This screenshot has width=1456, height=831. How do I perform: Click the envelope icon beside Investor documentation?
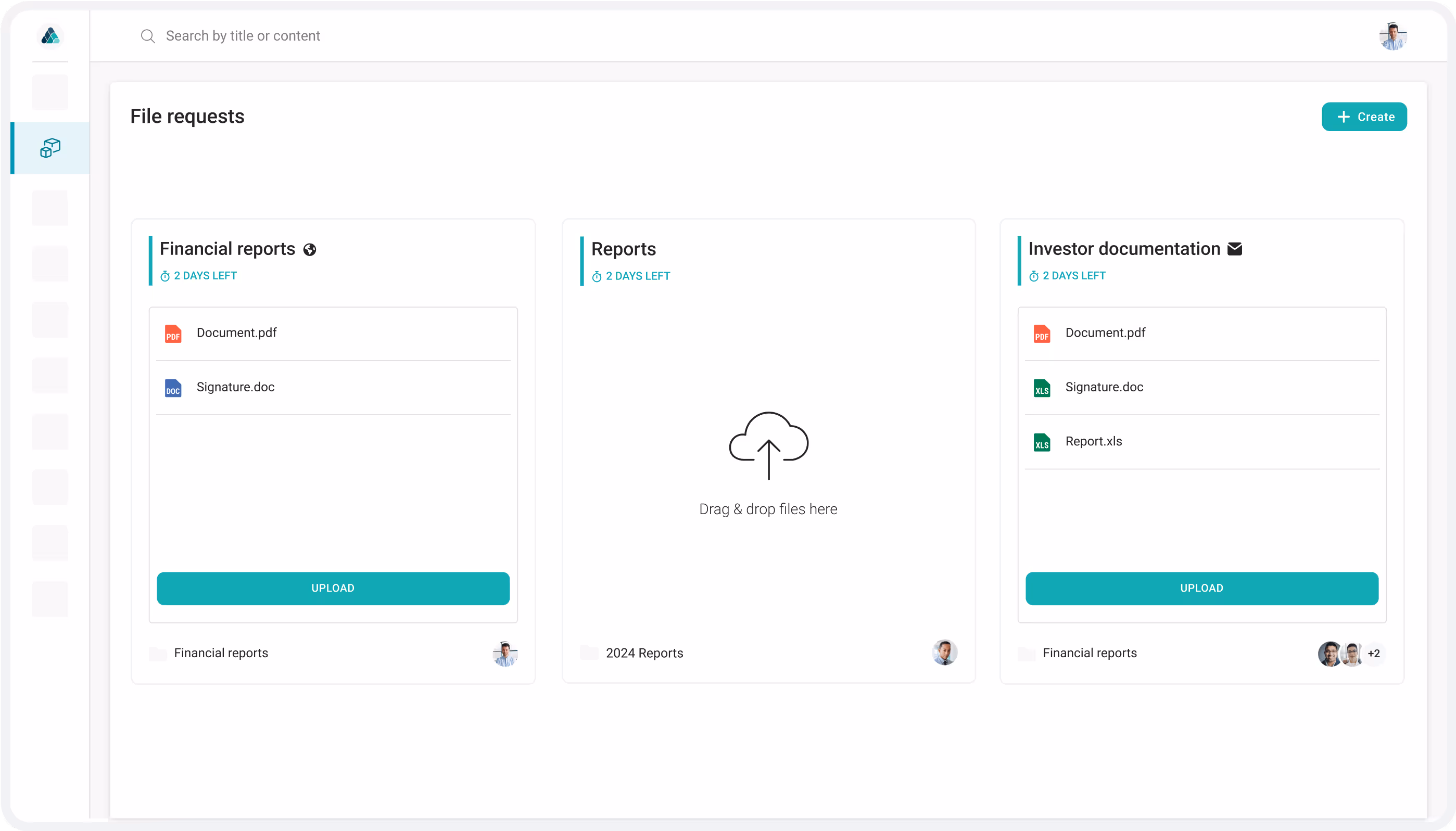tap(1234, 249)
